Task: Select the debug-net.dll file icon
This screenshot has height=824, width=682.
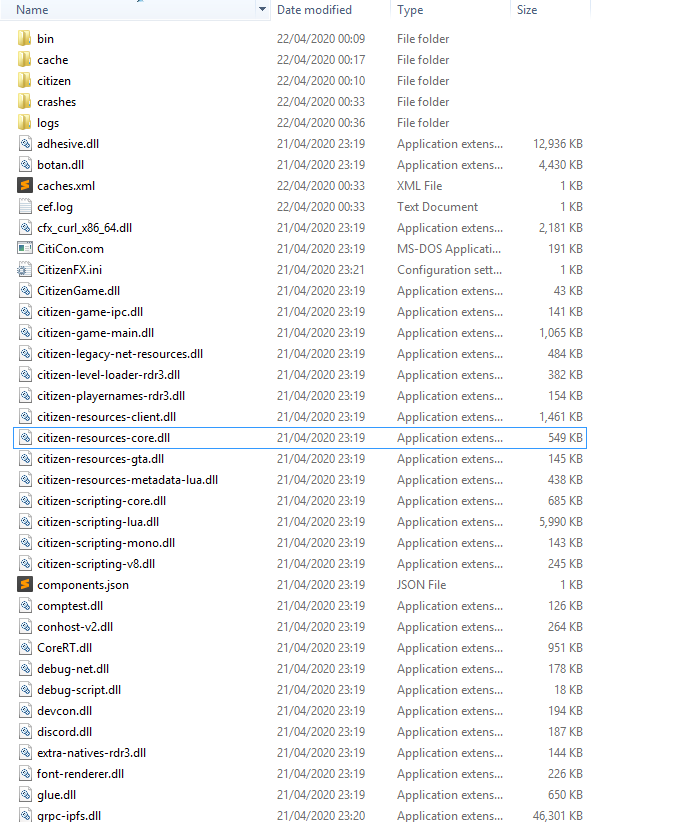Action: coord(25,668)
